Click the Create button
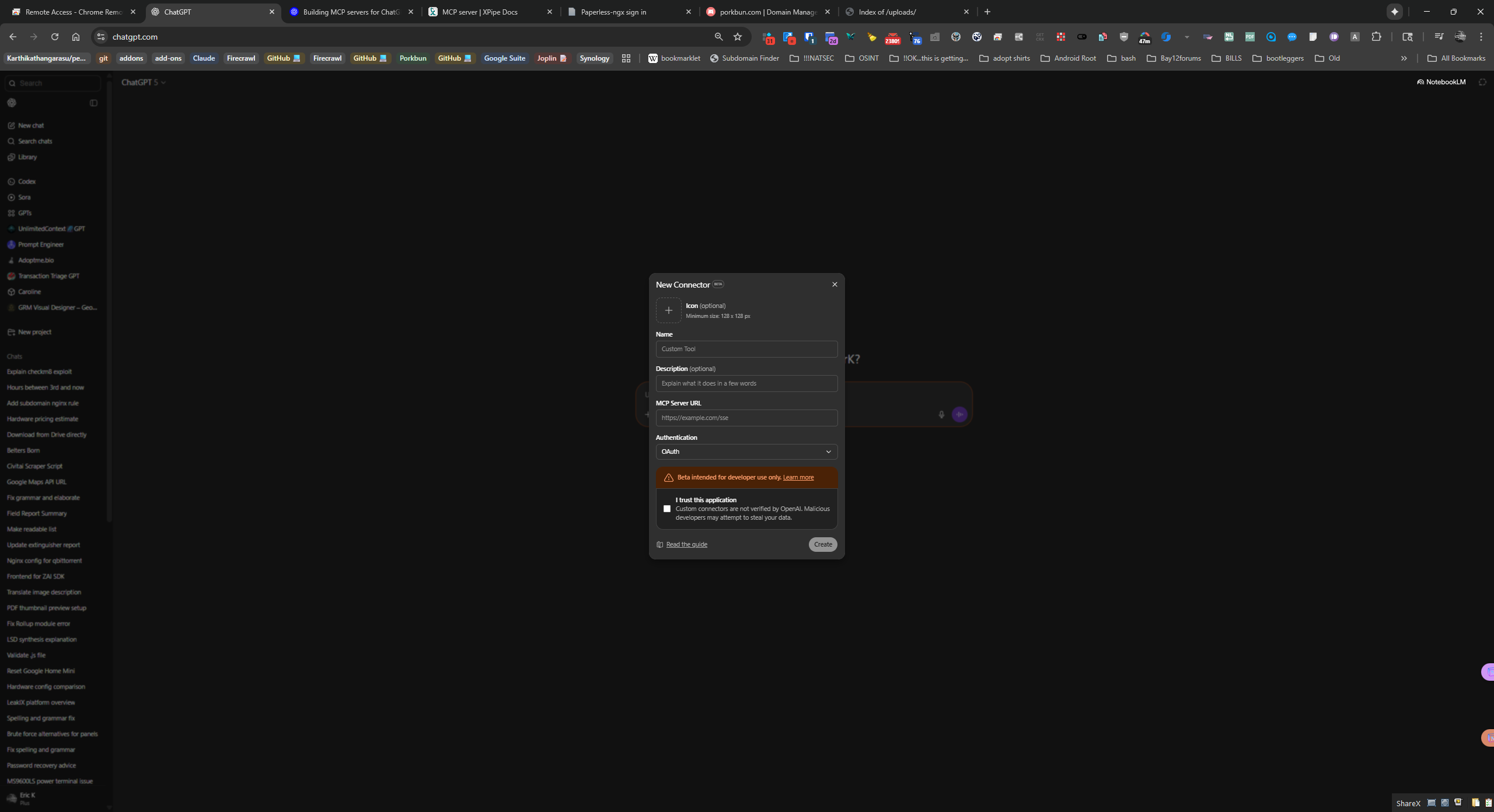 pyautogui.click(x=822, y=544)
